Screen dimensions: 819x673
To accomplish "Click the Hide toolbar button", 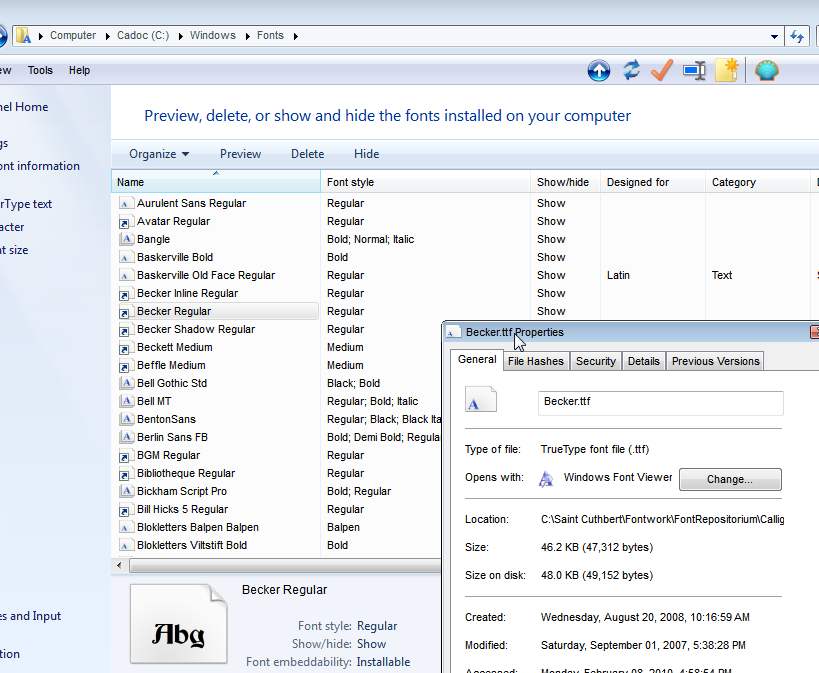I will tap(366, 154).
